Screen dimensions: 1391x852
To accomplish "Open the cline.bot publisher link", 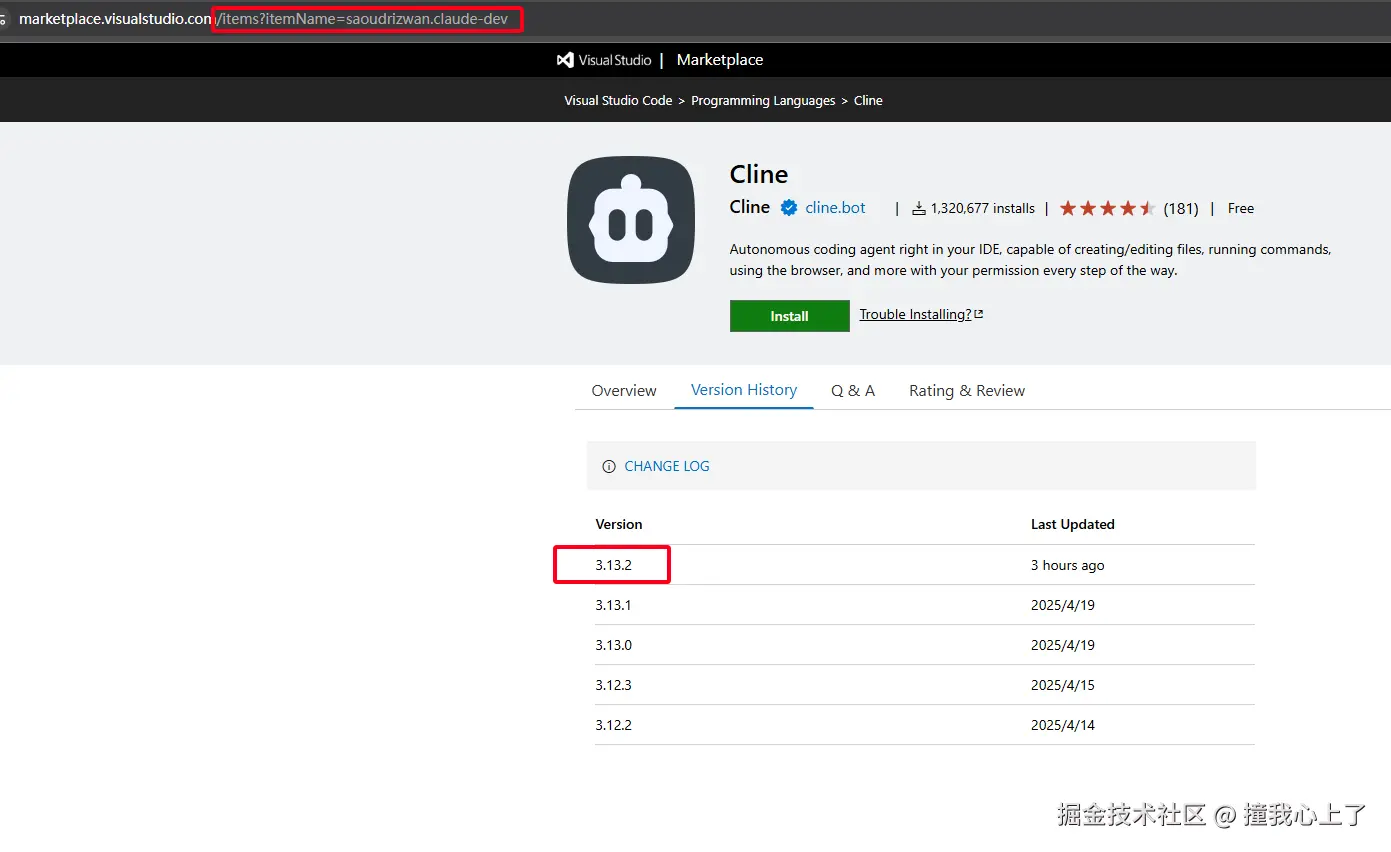I will (835, 208).
